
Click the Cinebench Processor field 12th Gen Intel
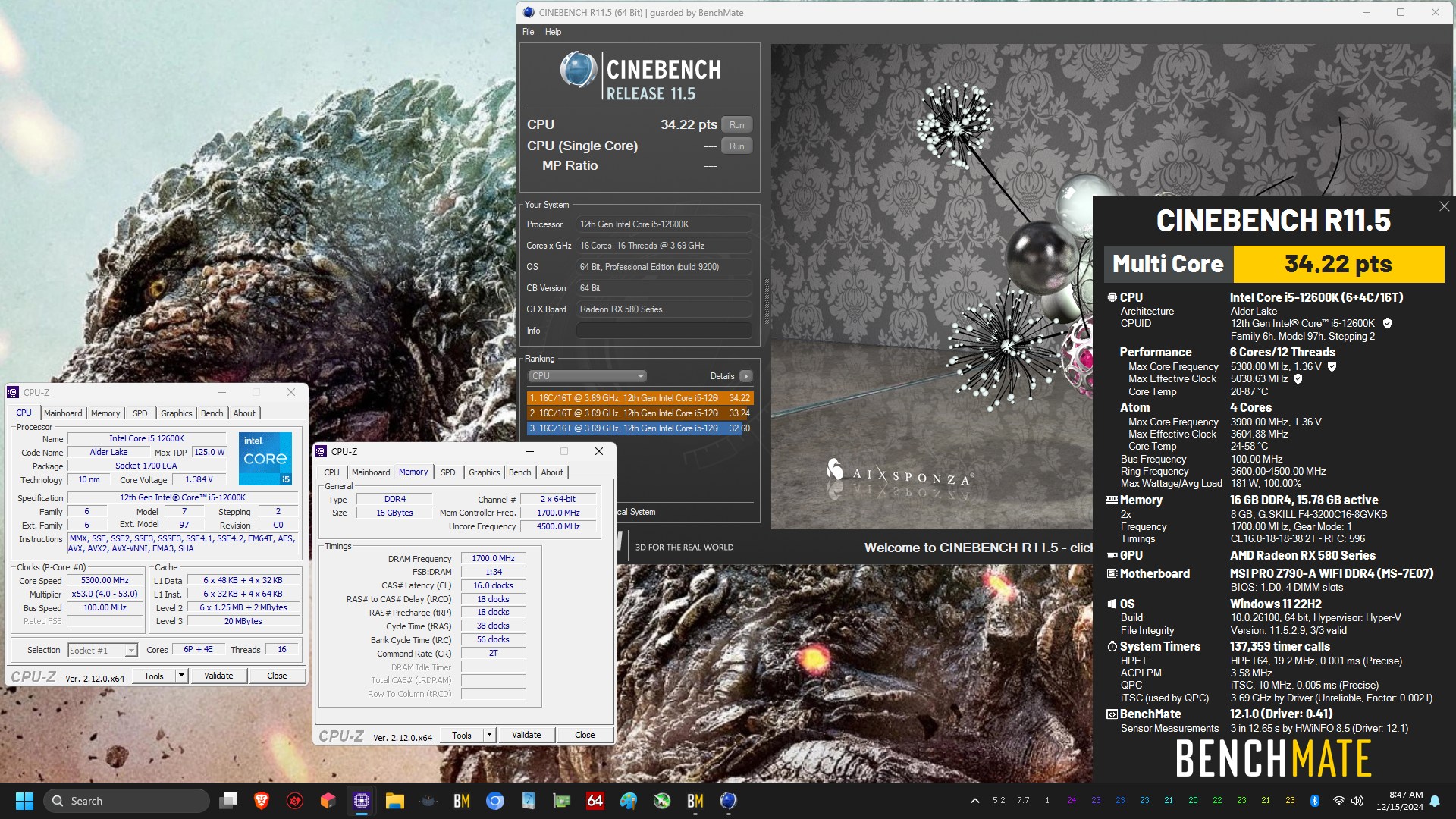coord(664,224)
